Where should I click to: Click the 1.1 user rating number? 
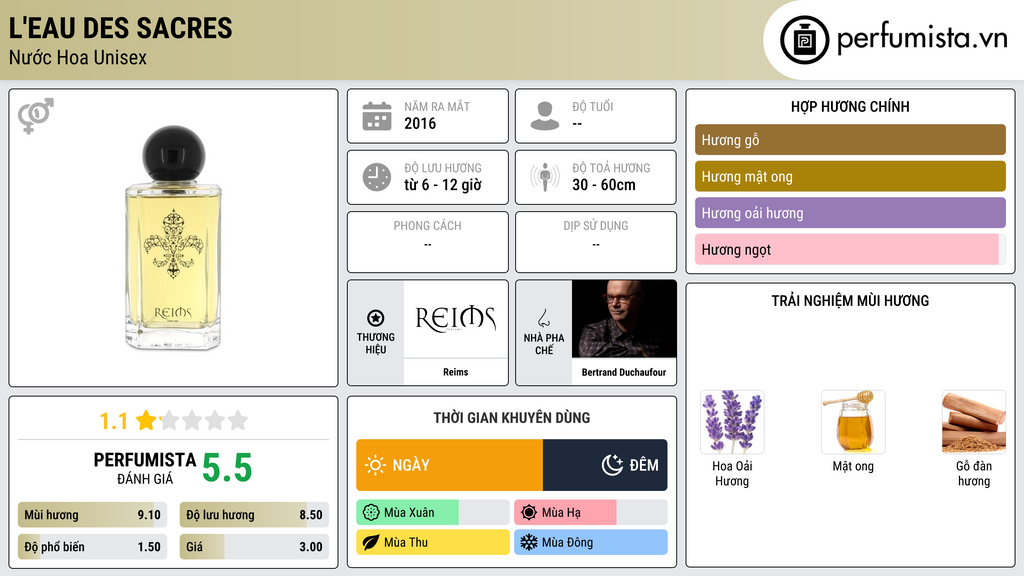coord(114,421)
